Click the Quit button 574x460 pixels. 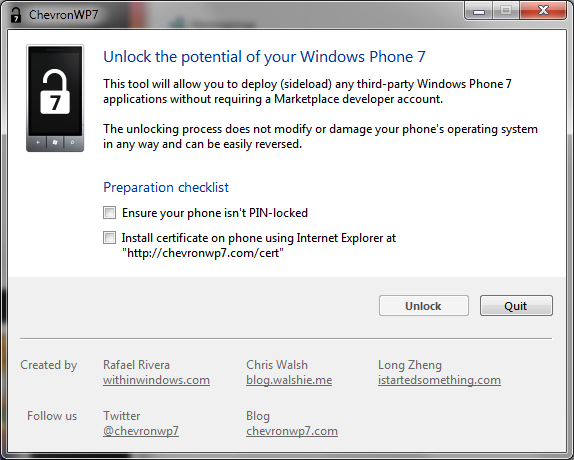pos(516,306)
